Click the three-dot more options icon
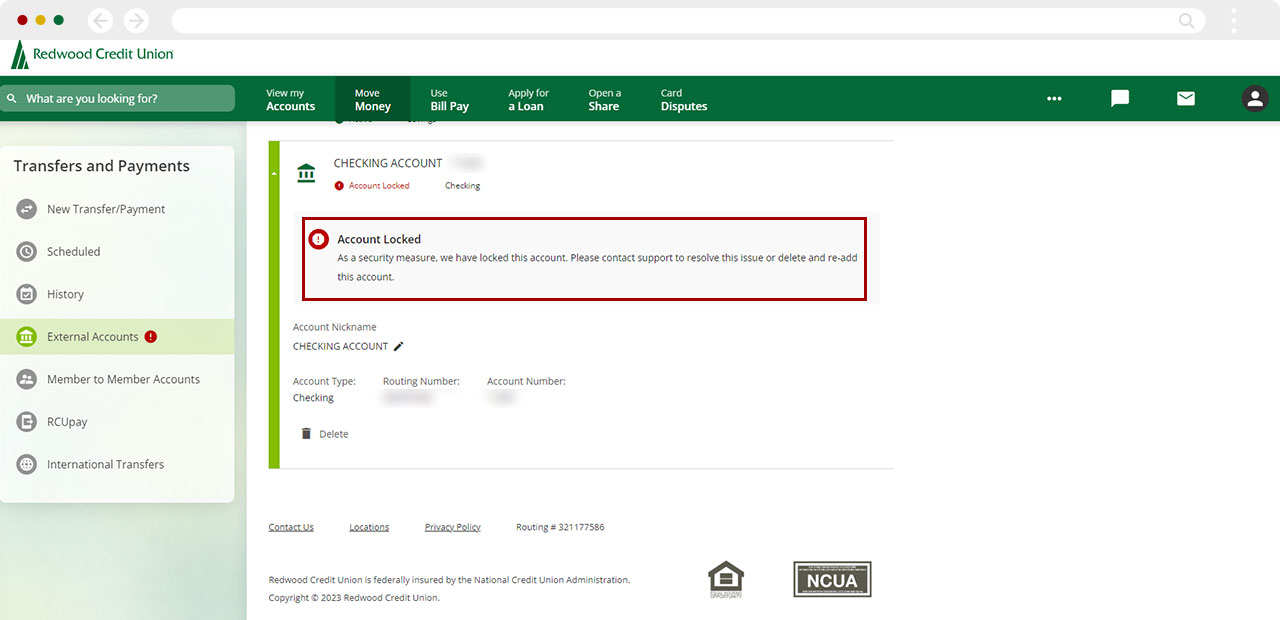1280x620 pixels. click(1054, 98)
